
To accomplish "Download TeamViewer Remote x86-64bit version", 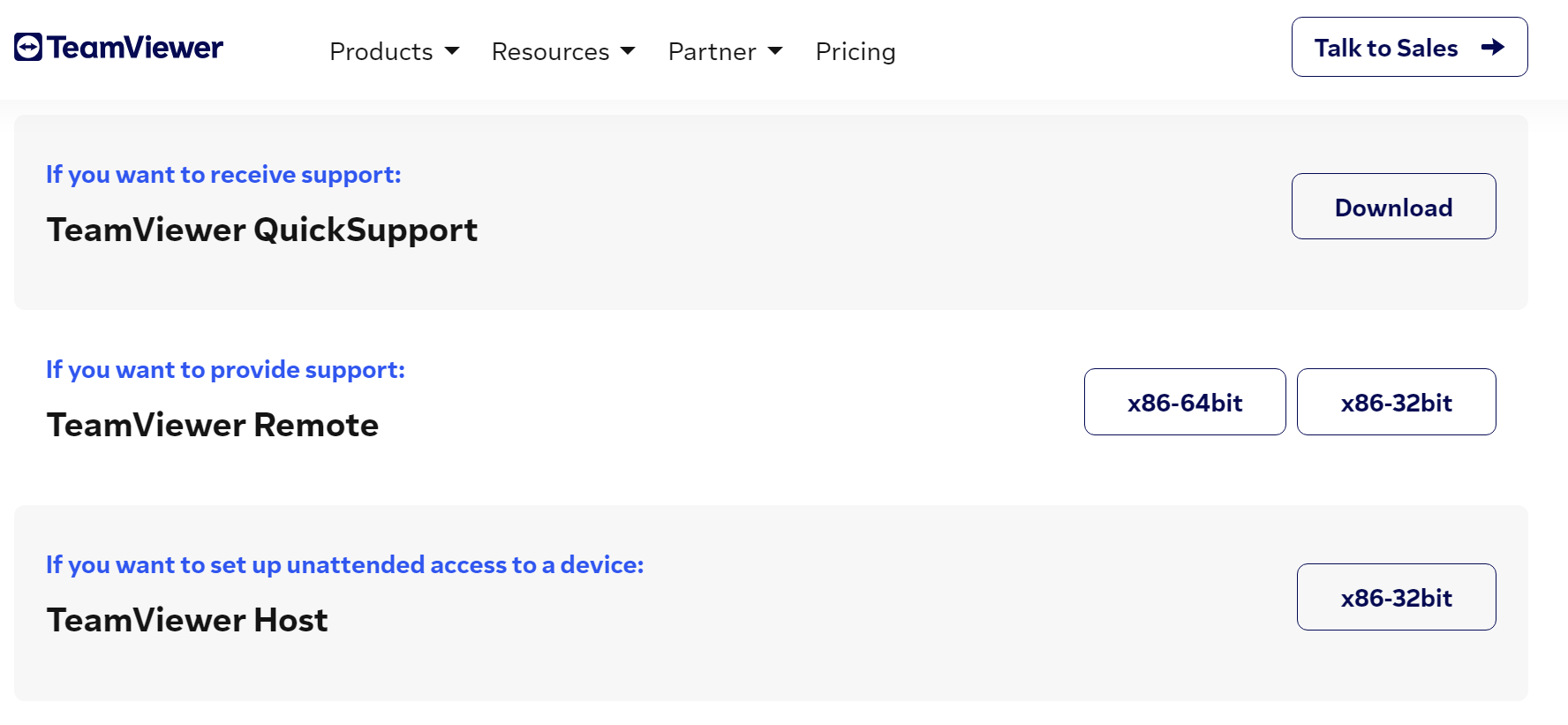I will [x=1184, y=402].
